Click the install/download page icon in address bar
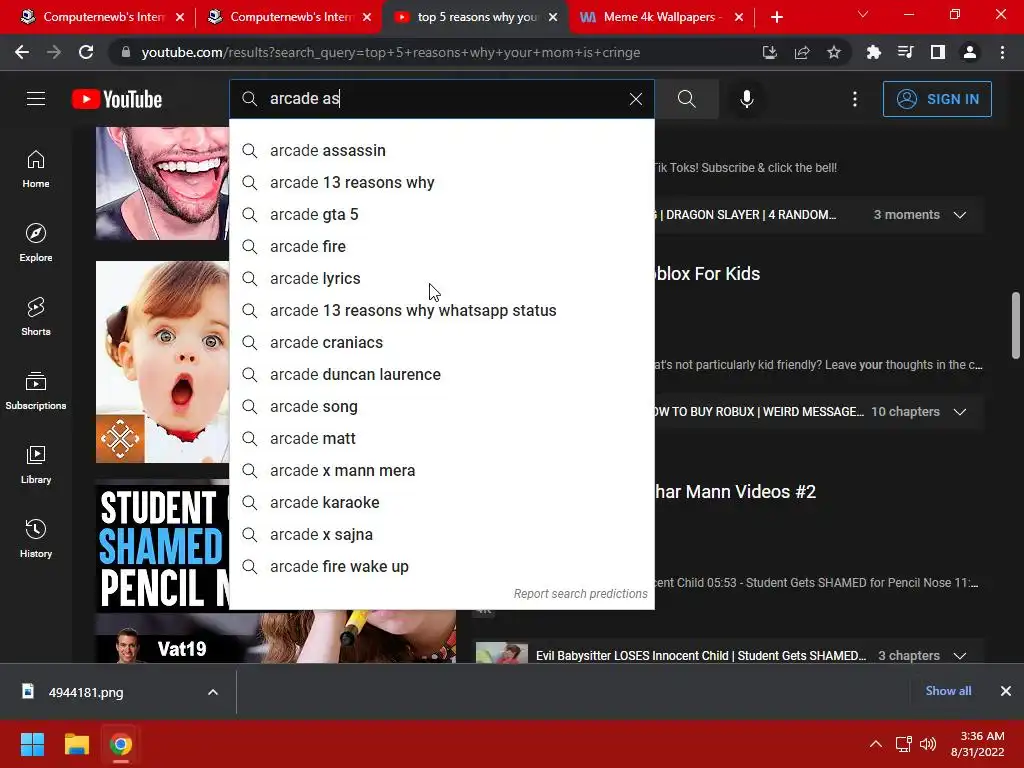This screenshot has width=1024, height=768. coord(769,52)
